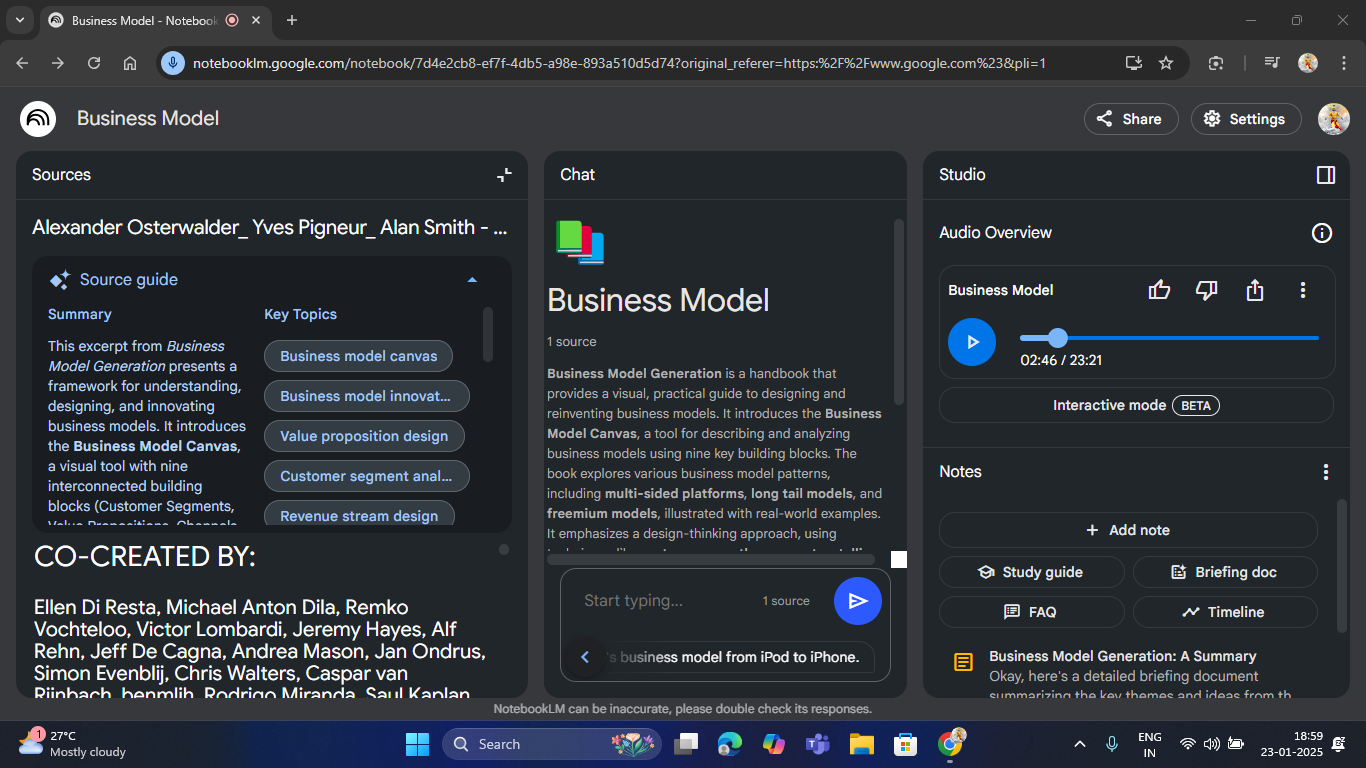Click the Share notebook button
The height and width of the screenshot is (768, 1366).
pyautogui.click(x=1130, y=119)
